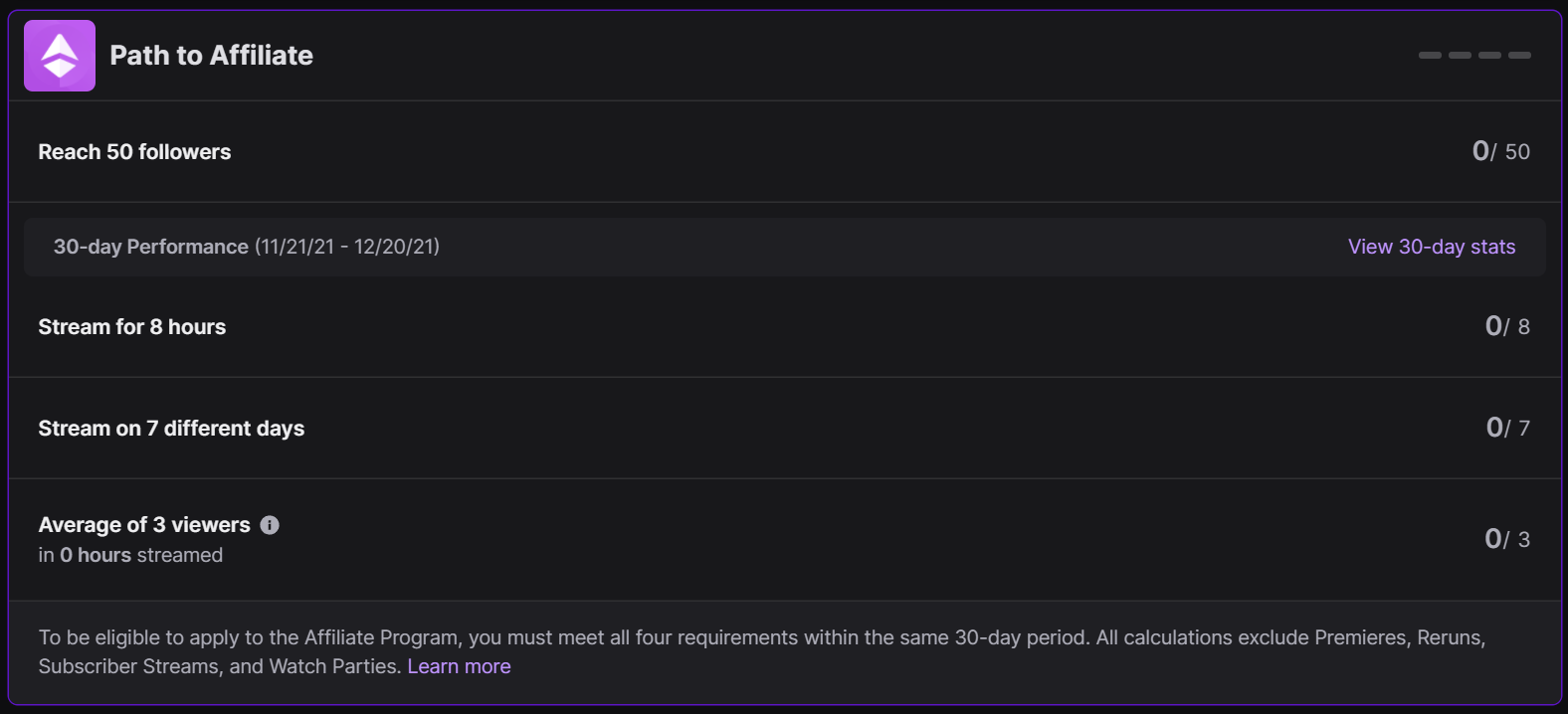Image resolution: width=1568 pixels, height=714 pixels.
Task: Click the 'in 0 hours streamed' subtext
Action: tap(130, 555)
